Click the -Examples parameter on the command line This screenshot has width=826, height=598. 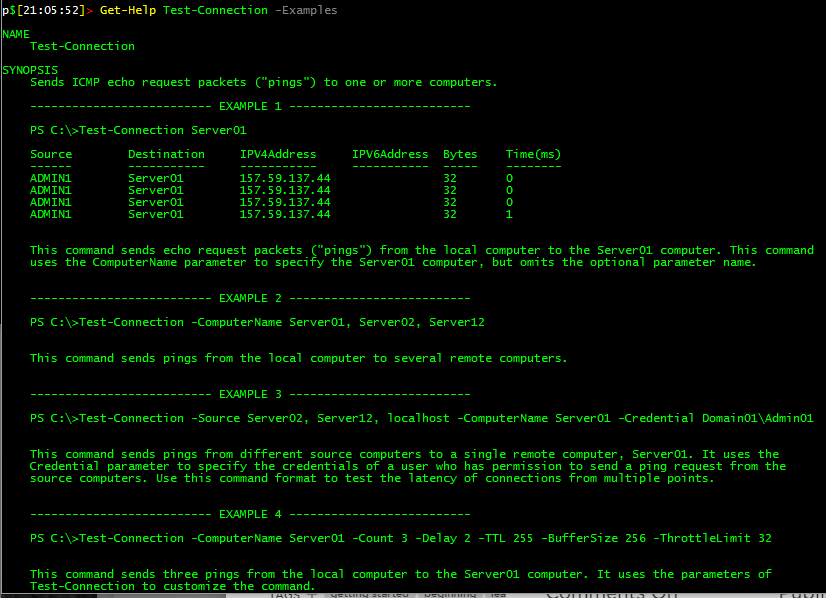tap(302, 10)
